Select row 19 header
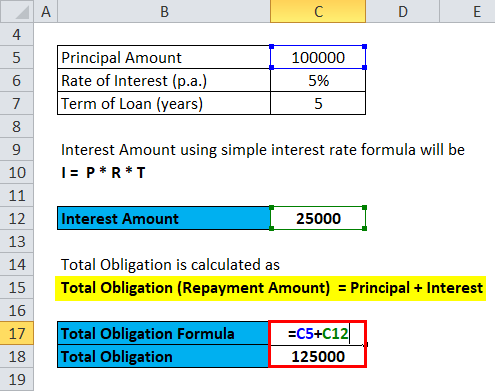Screen dimensions: 495x391 click(17, 379)
